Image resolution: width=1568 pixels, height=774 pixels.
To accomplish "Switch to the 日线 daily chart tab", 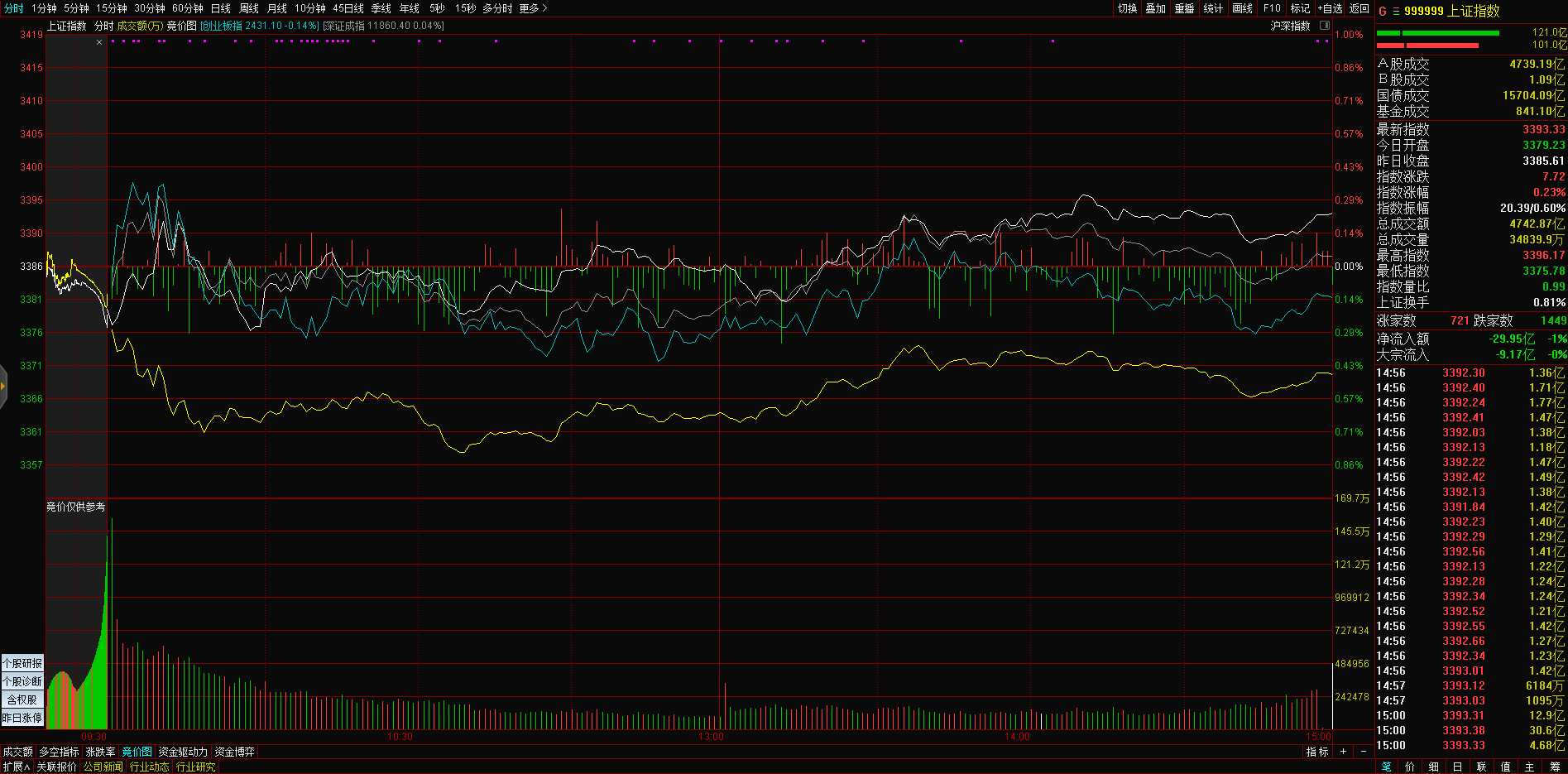I will (x=221, y=8).
